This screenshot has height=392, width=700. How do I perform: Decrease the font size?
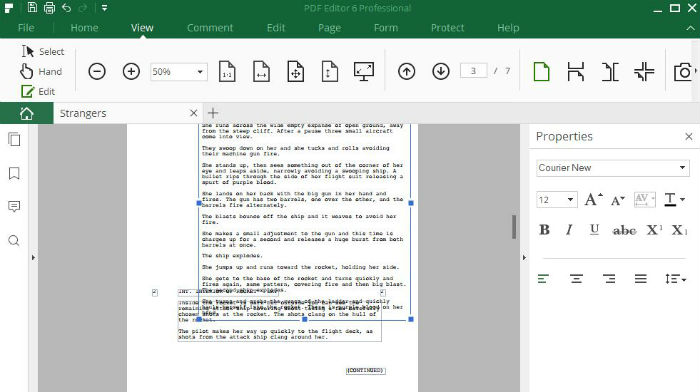point(618,200)
